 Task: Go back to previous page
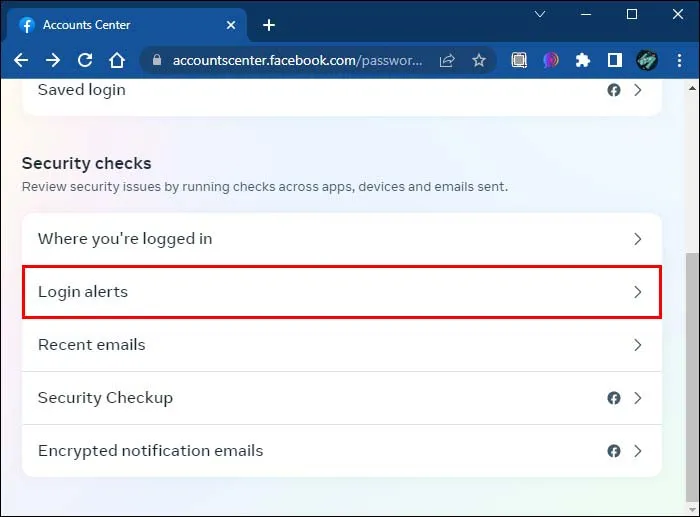coord(21,60)
